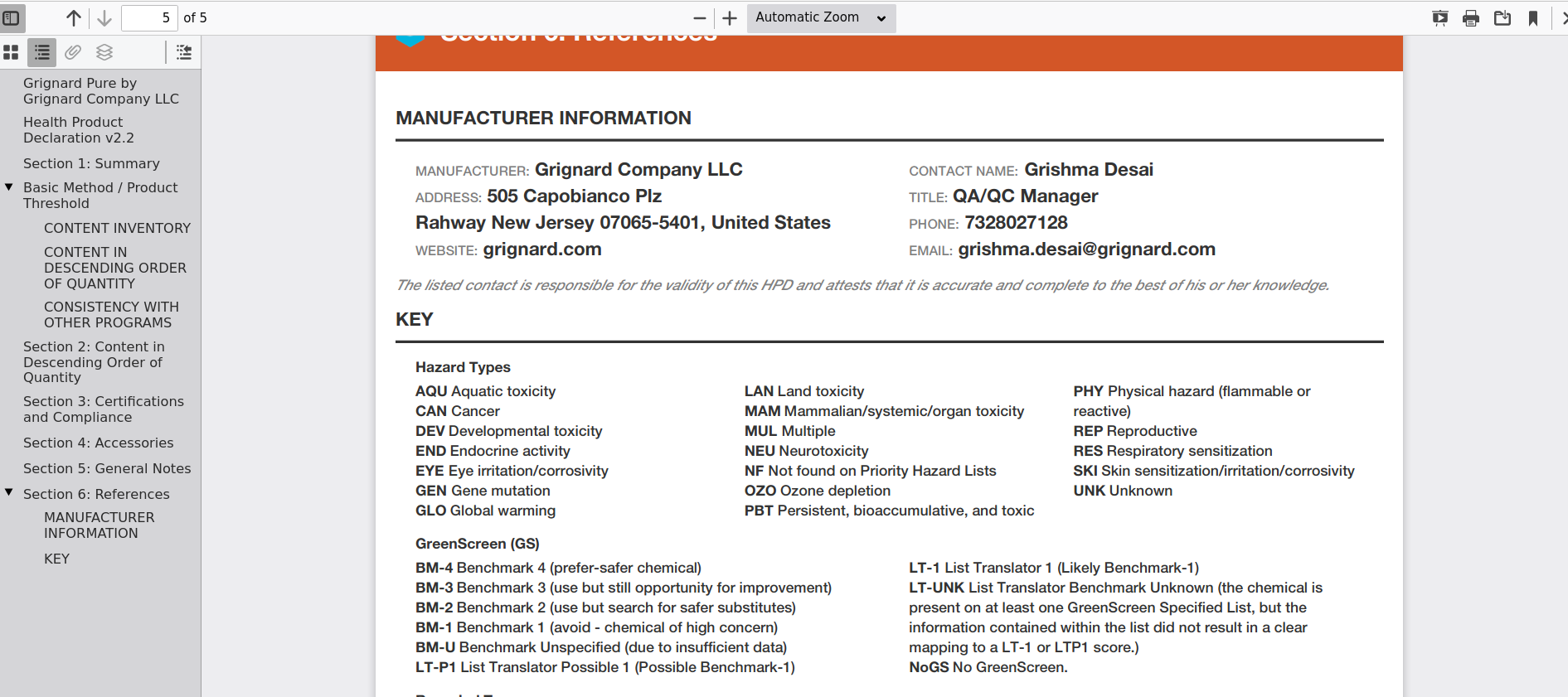Show attachments view
This screenshot has height=697, width=1568.
click(73, 52)
